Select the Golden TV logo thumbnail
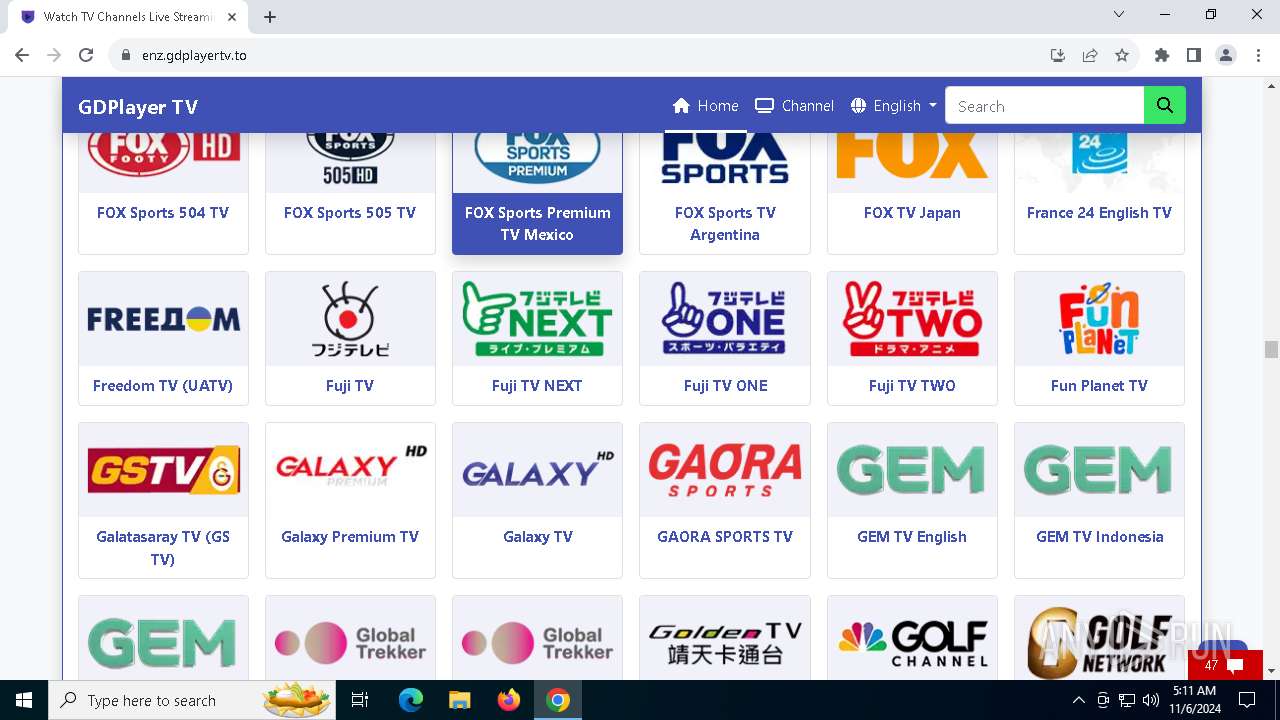 click(x=725, y=638)
